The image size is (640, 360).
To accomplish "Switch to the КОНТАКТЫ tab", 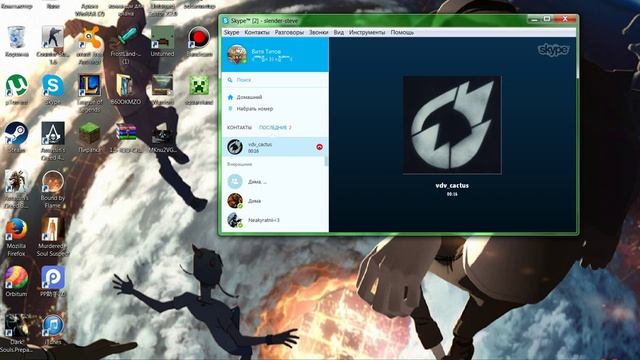I will point(239,128).
